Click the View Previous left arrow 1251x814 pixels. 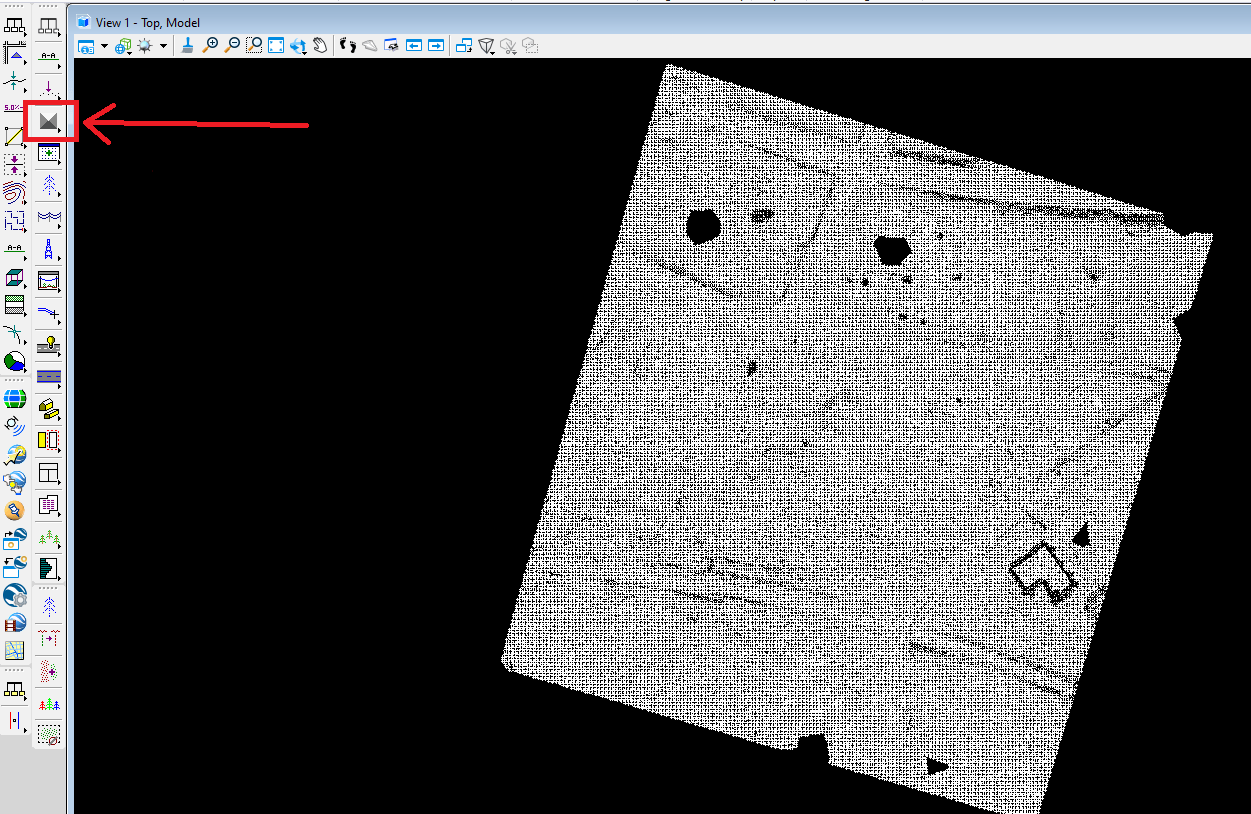click(413, 45)
